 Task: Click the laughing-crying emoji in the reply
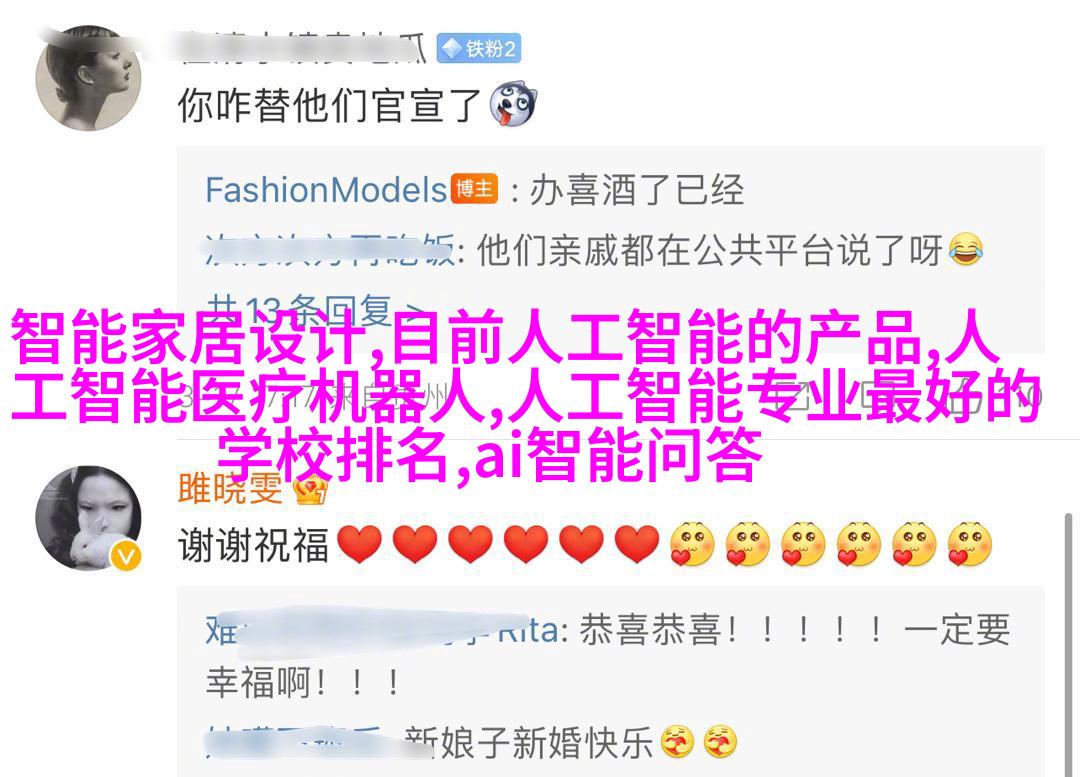click(x=966, y=250)
